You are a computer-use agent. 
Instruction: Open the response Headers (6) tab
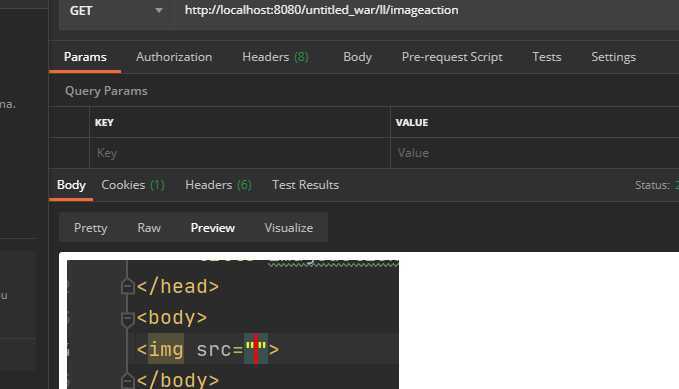(x=218, y=185)
